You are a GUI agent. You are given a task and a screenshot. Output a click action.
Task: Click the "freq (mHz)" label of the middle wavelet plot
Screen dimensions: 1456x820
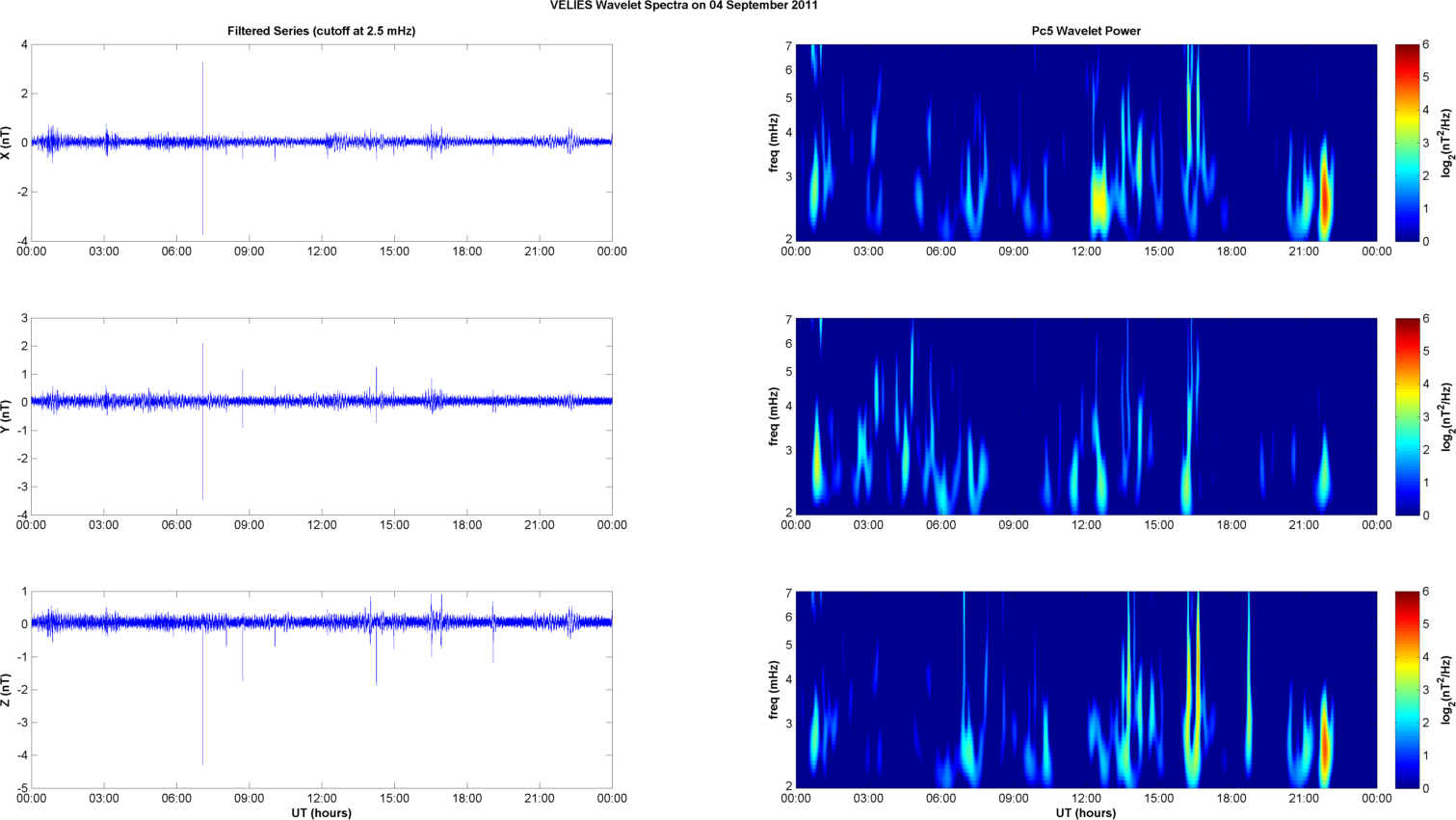(774, 416)
